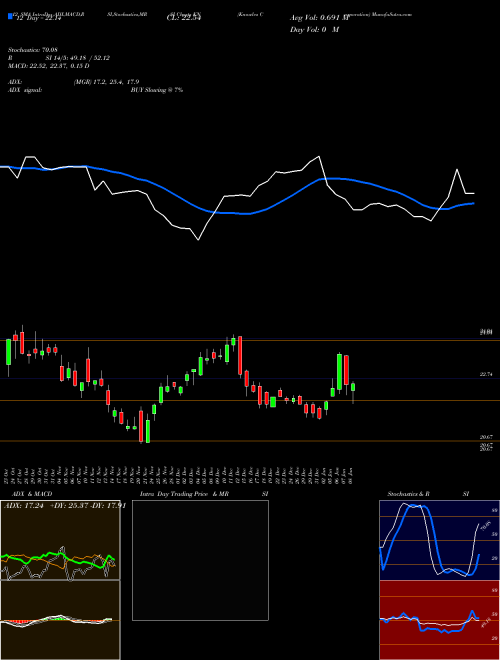Screen dimensions: 500x660
Task: Click the 70.08 label on the Stochastics chart
Action: (486, 527)
